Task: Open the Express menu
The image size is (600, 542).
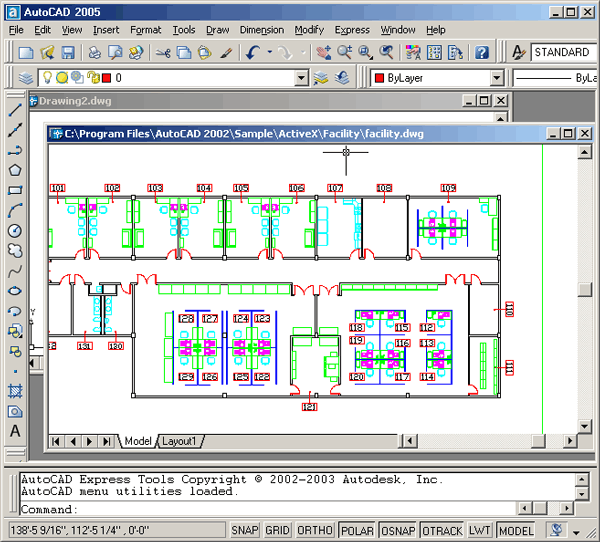Action: (x=352, y=30)
